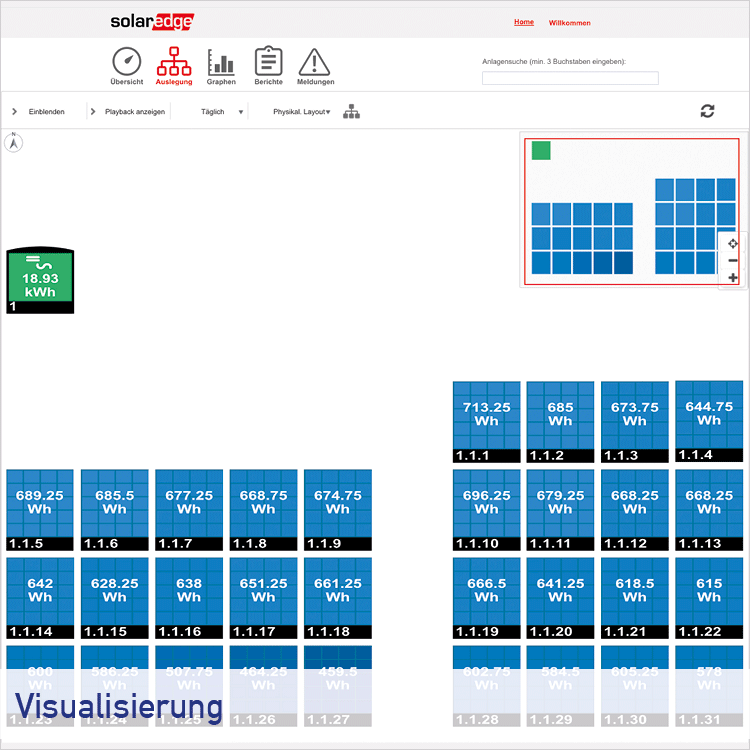Expand the Einblenden panel
The image size is (750, 750).
tap(39, 112)
